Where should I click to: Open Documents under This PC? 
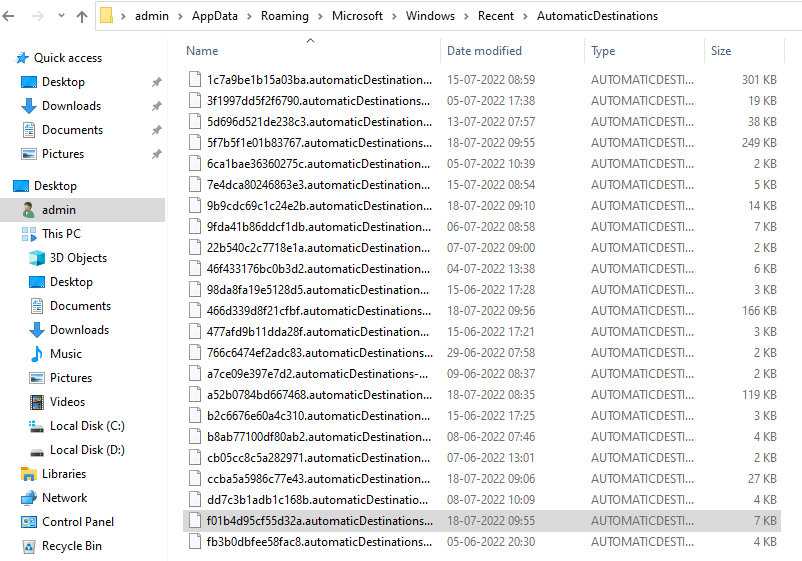[x=80, y=306]
